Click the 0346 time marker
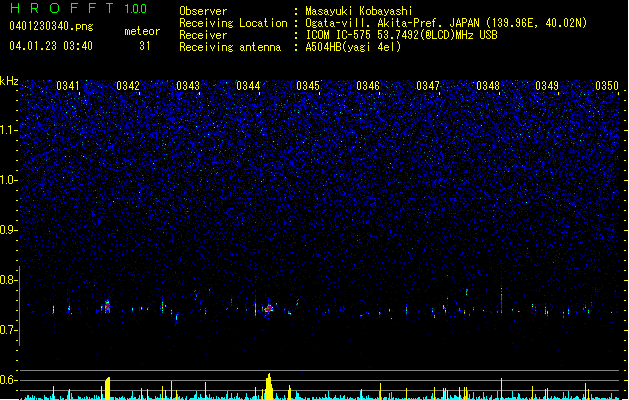The image size is (629, 400). tap(368, 86)
